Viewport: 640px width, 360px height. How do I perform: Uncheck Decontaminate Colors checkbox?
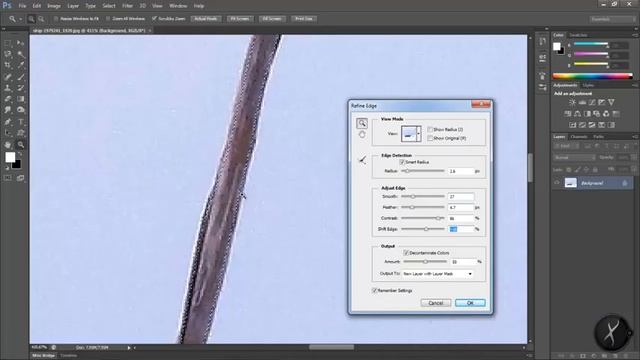[x=406, y=253]
